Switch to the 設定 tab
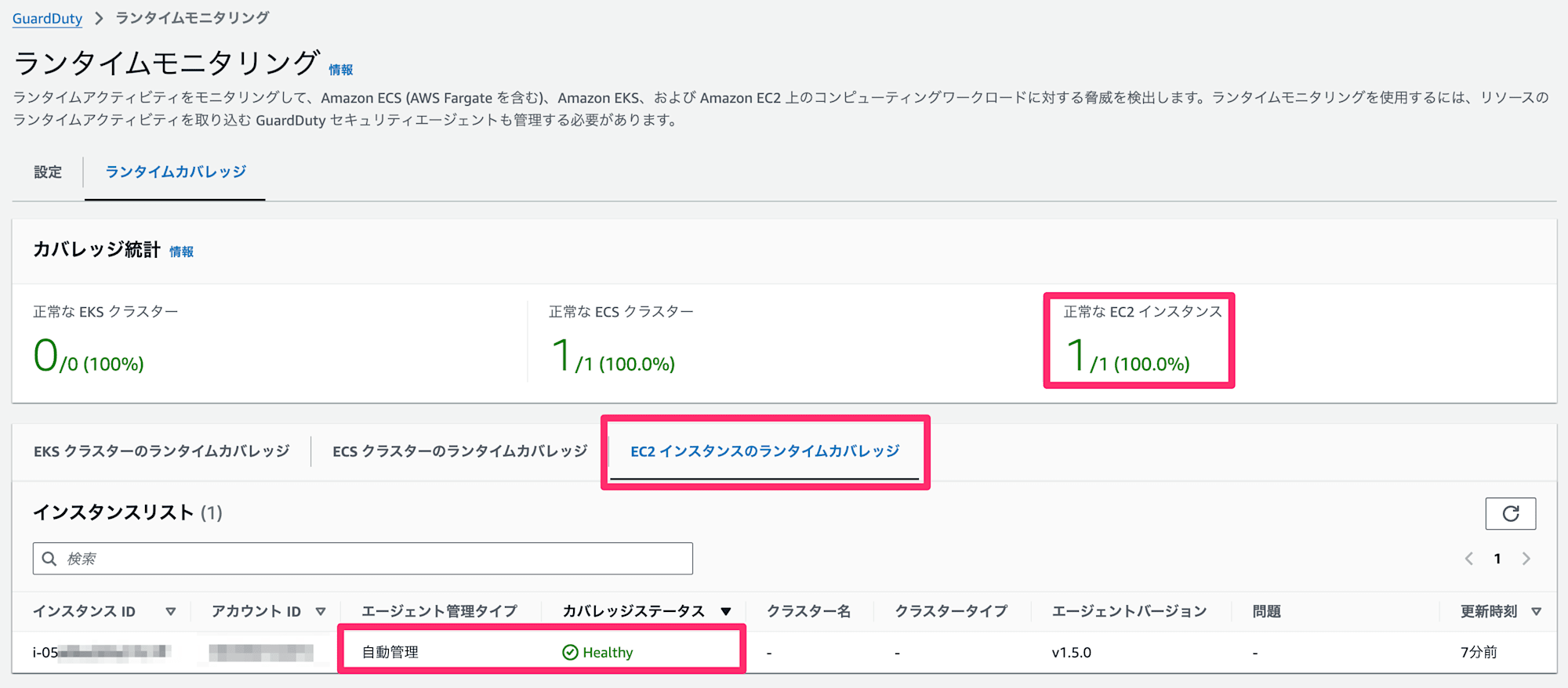 (x=48, y=172)
